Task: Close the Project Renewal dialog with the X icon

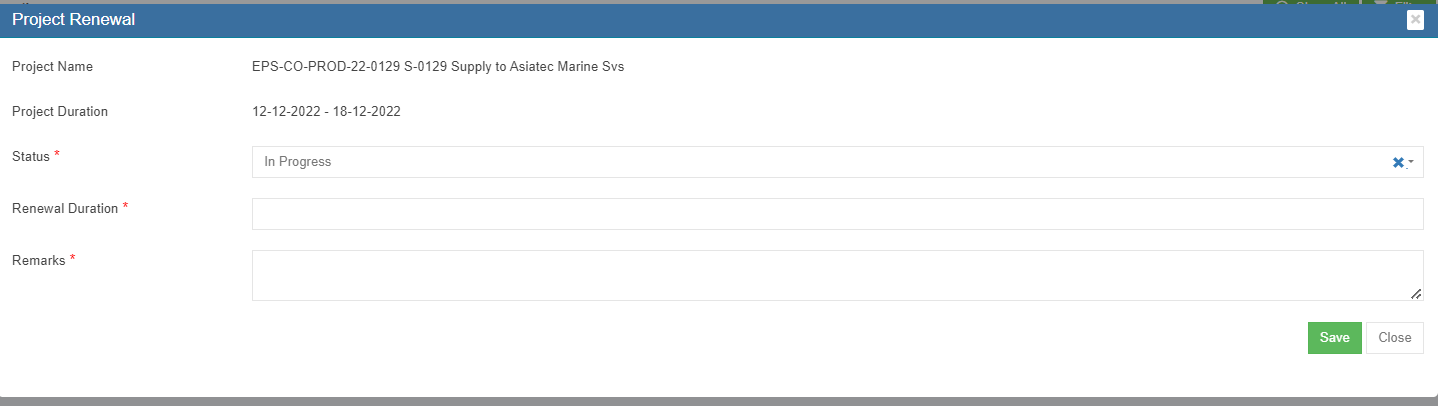Action: [1414, 19]
